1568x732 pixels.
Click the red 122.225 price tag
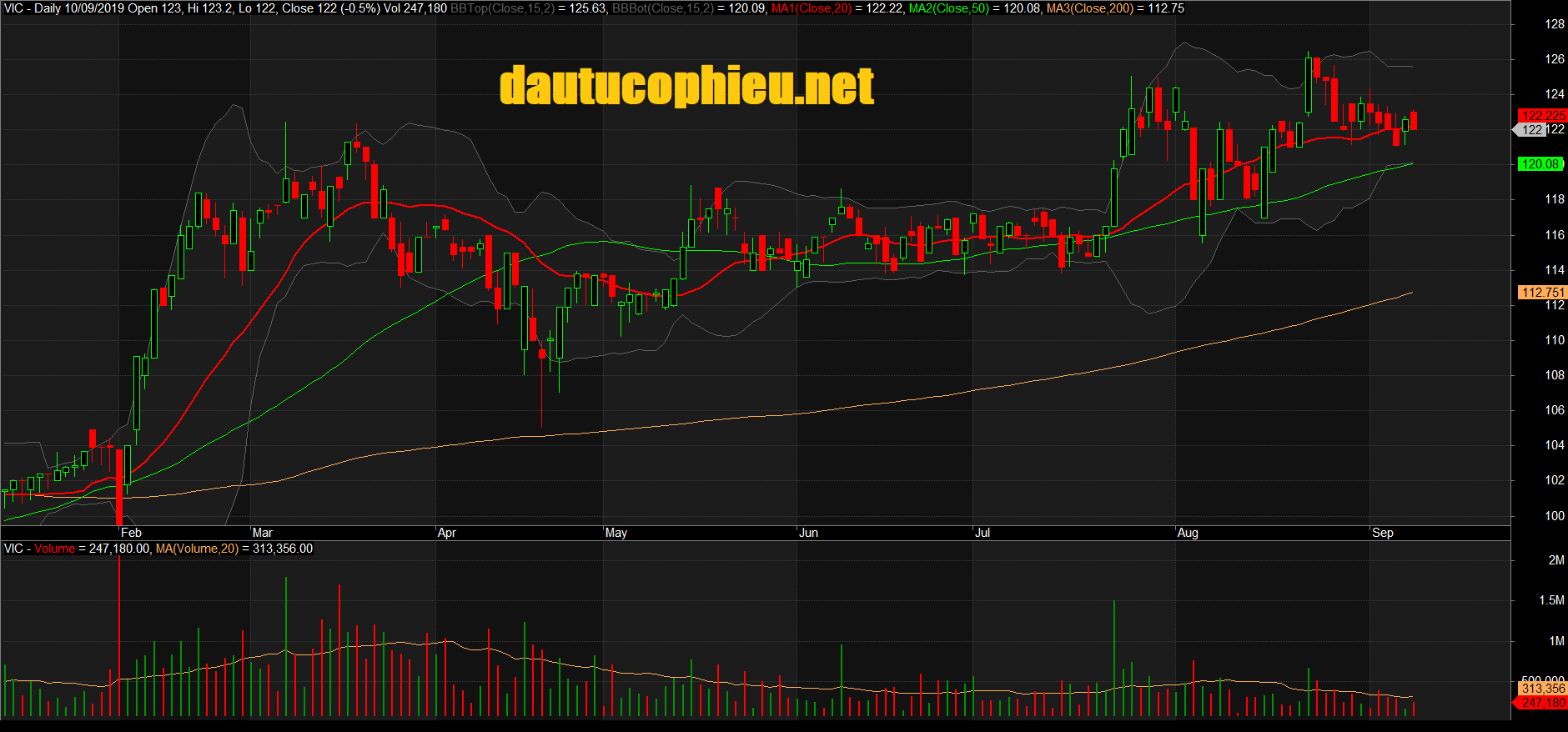click(x=1542, y=116)
